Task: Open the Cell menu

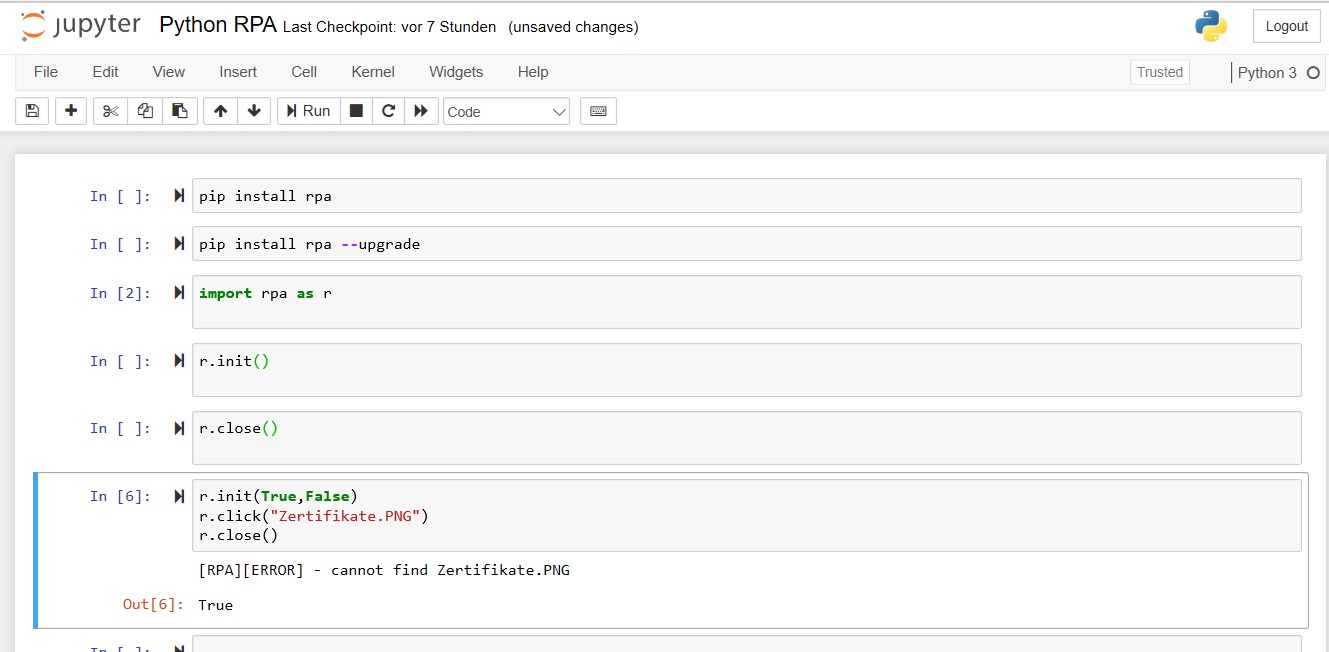Action: click(x=303, y=71)
